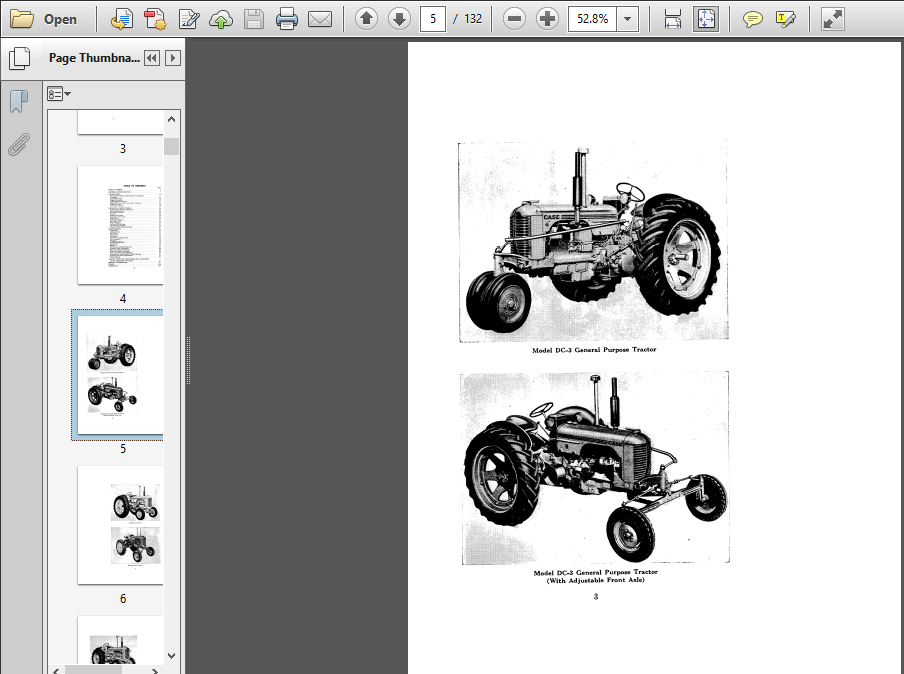This screenshot has height=674, width=904.
Task: Zoom out with the minus button
Action: pyautogui.click(x=514, y=19)
